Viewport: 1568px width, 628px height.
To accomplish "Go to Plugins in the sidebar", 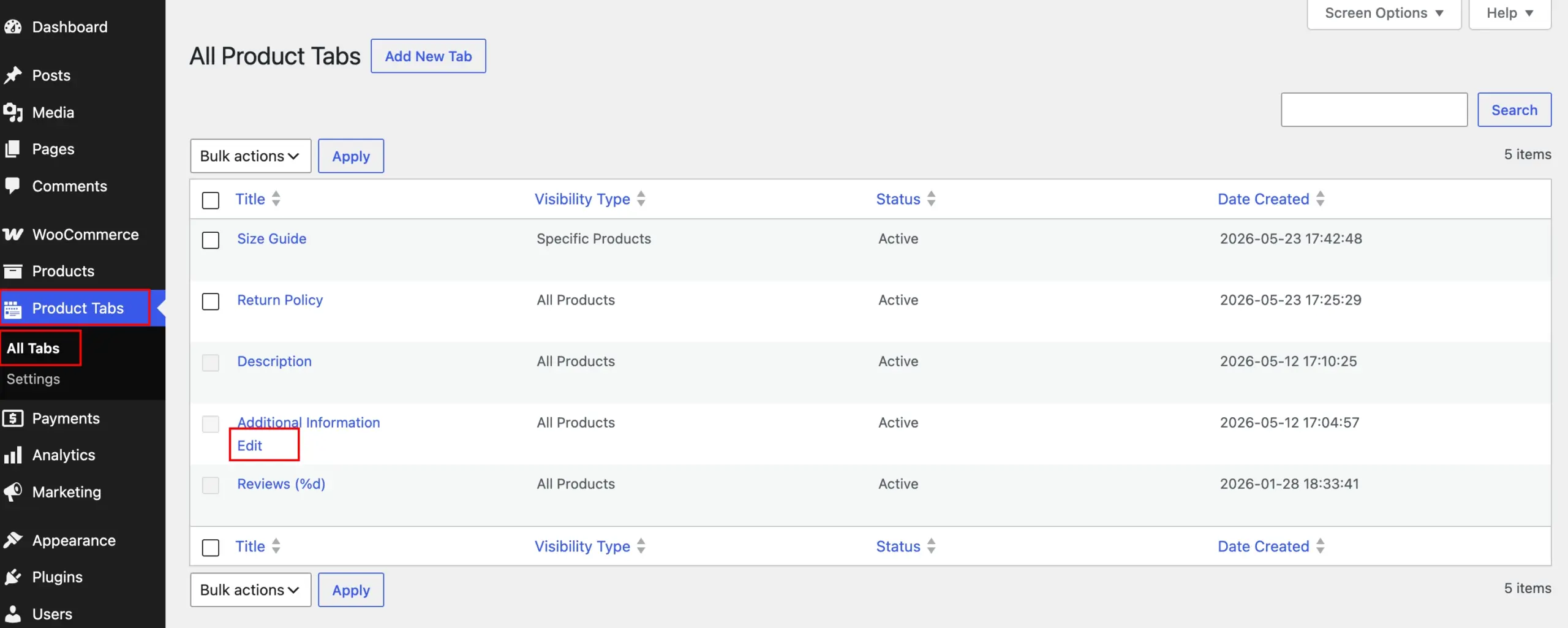I will click(57, 577).
